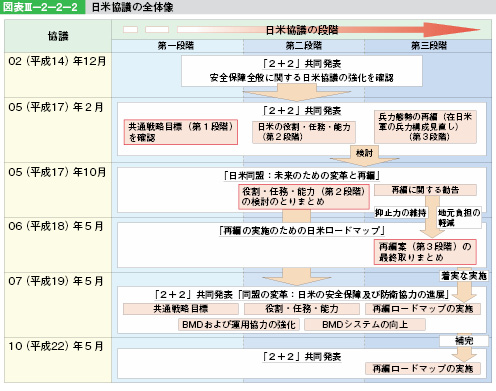Select the 共通戦略目標(第1段階)を確認 box
Viewport: 496px width, 391px height.
tap(181, 132)
